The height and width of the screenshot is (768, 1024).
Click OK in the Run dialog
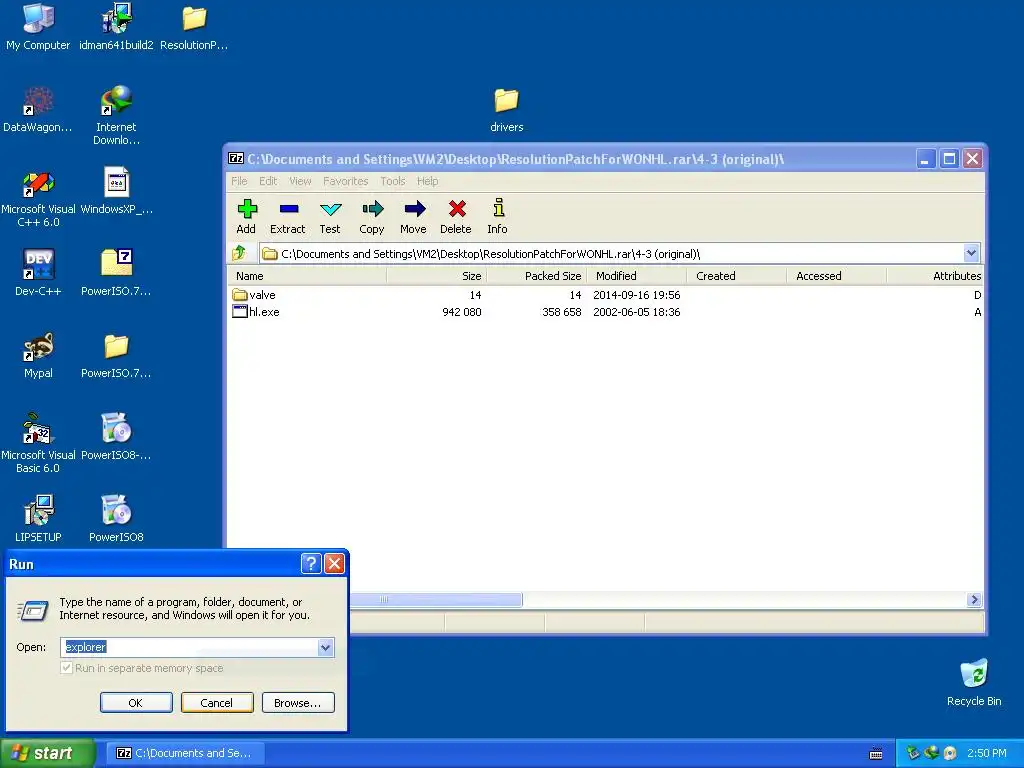coord(136,703)
